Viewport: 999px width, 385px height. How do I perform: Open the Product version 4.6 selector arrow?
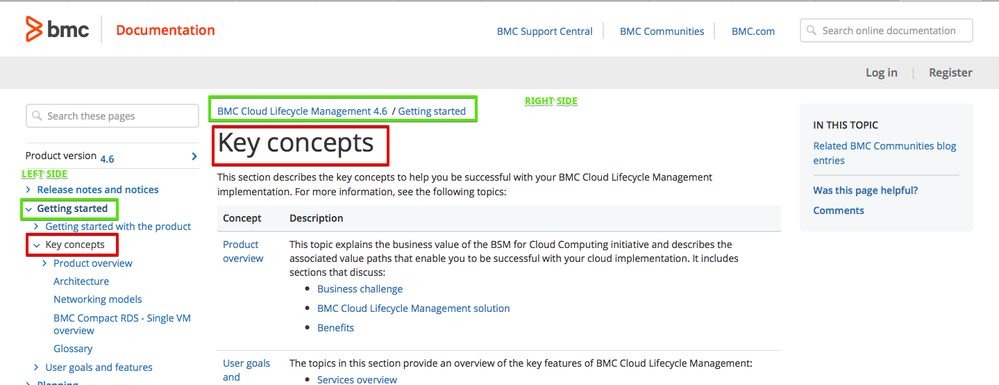194,156
